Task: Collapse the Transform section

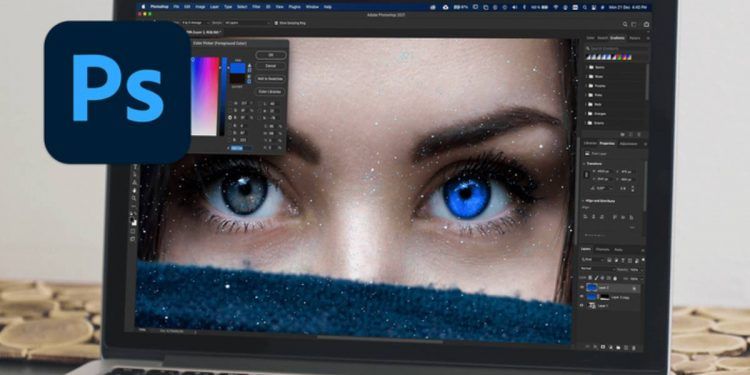Action: coord(584,164)
